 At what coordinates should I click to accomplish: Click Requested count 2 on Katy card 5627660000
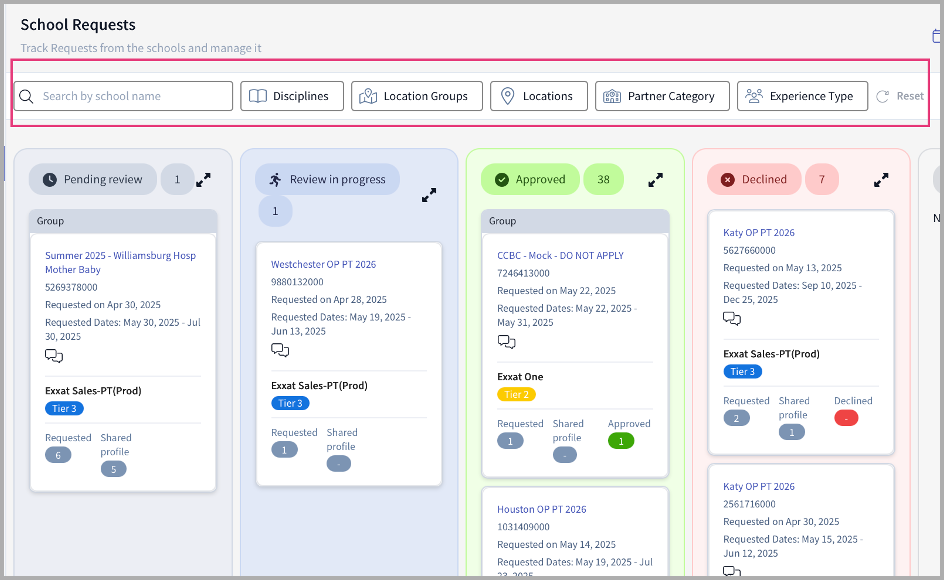[x=736, y=418]
